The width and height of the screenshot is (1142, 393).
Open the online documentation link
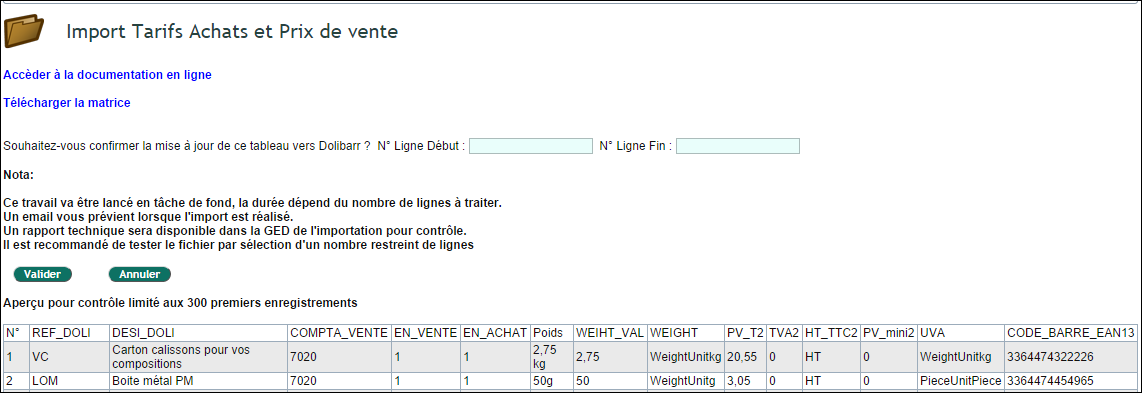108,75
